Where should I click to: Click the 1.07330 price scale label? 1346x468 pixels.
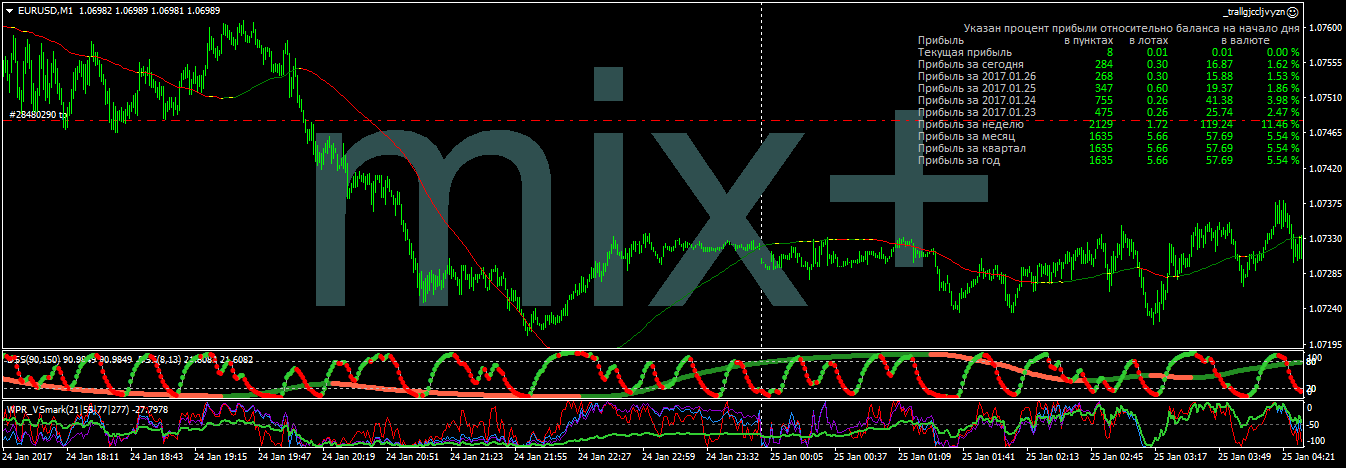1324,238
